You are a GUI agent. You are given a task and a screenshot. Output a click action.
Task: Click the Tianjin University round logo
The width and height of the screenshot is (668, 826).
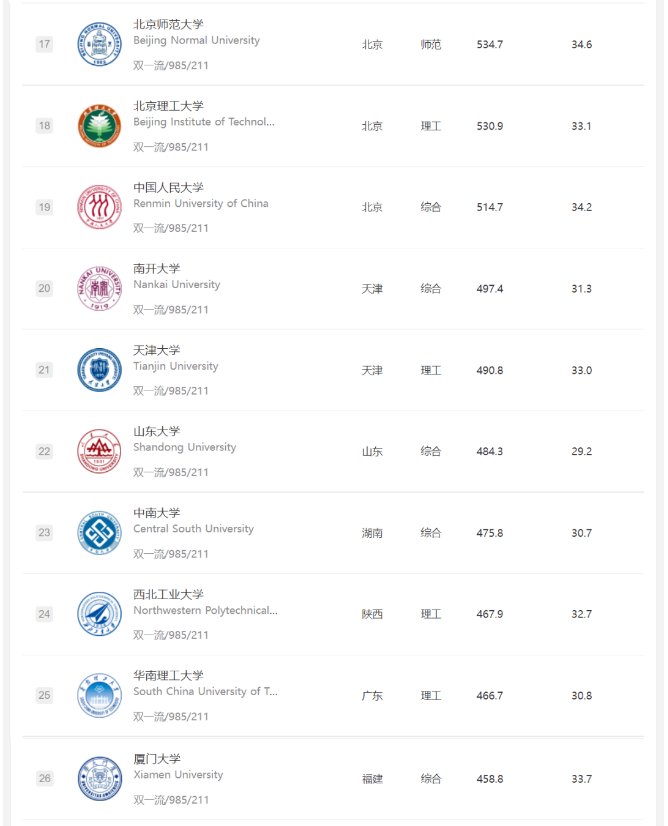click(99, 370)
